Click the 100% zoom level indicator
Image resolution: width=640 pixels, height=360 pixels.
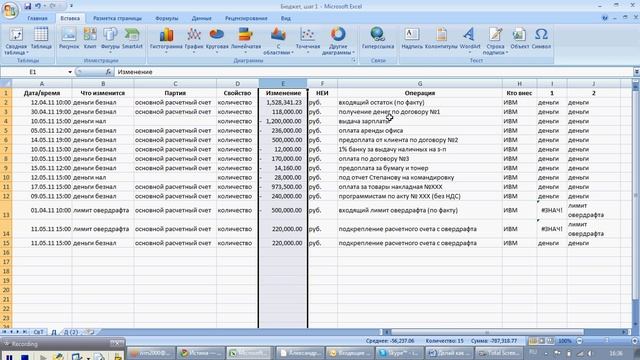(x=564, y=340)
